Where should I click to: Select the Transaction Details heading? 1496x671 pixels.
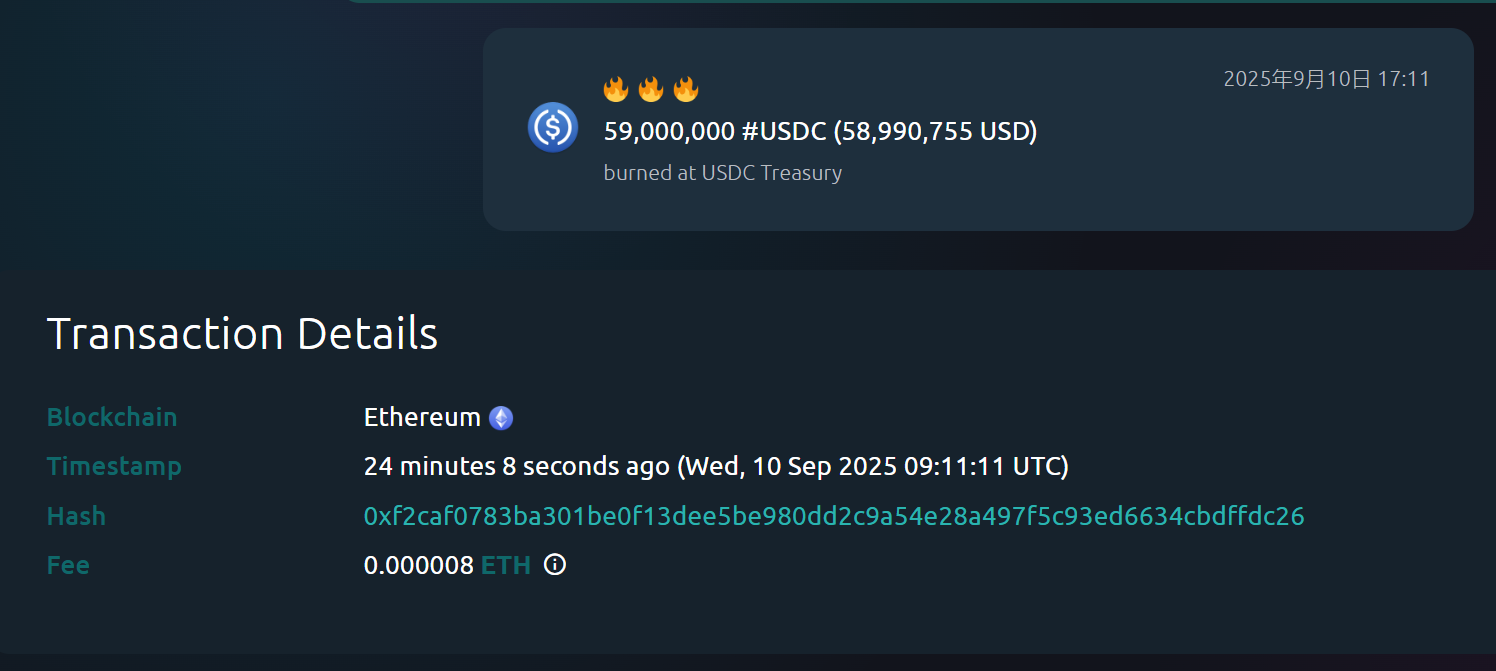(x=242, y=333)
